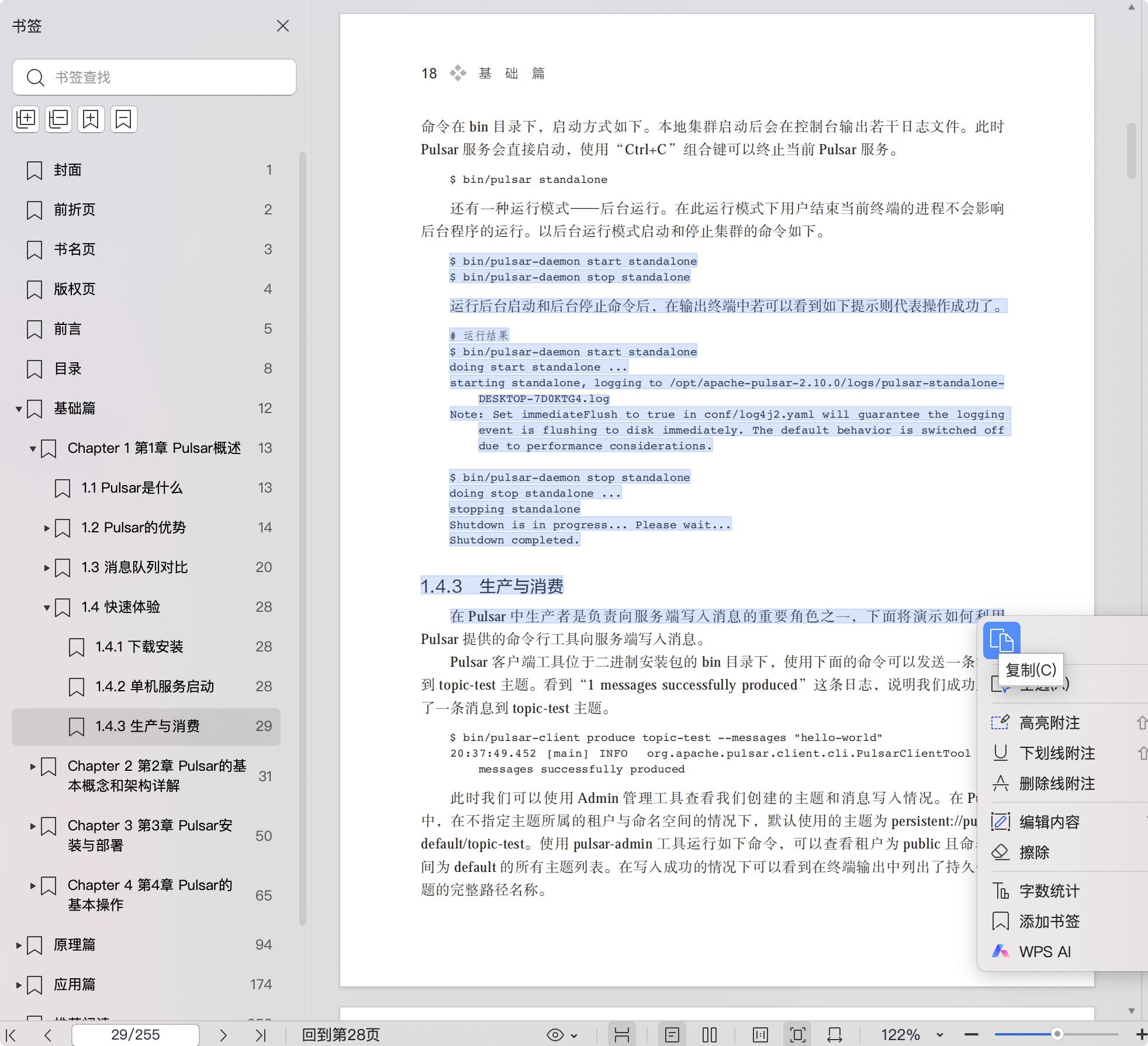The image size is (1148, 1046).
Task: Close the bookmarks panel
Action: pyautogui.click(x=283, y=26)
